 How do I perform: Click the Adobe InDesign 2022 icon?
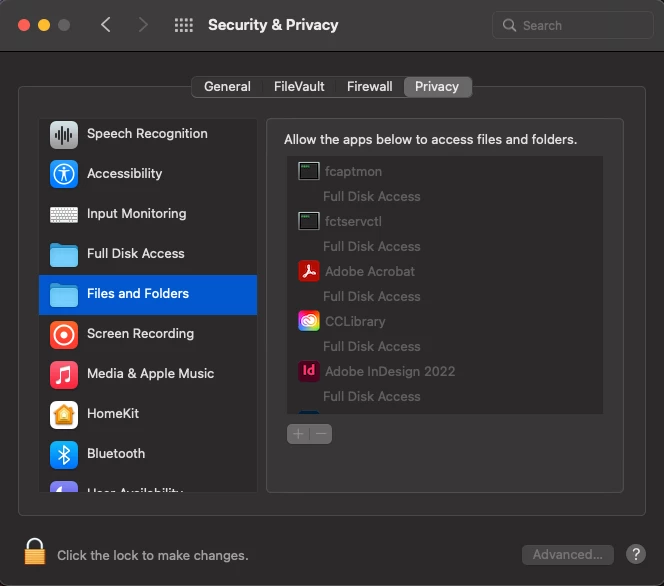tap(309, 371)
